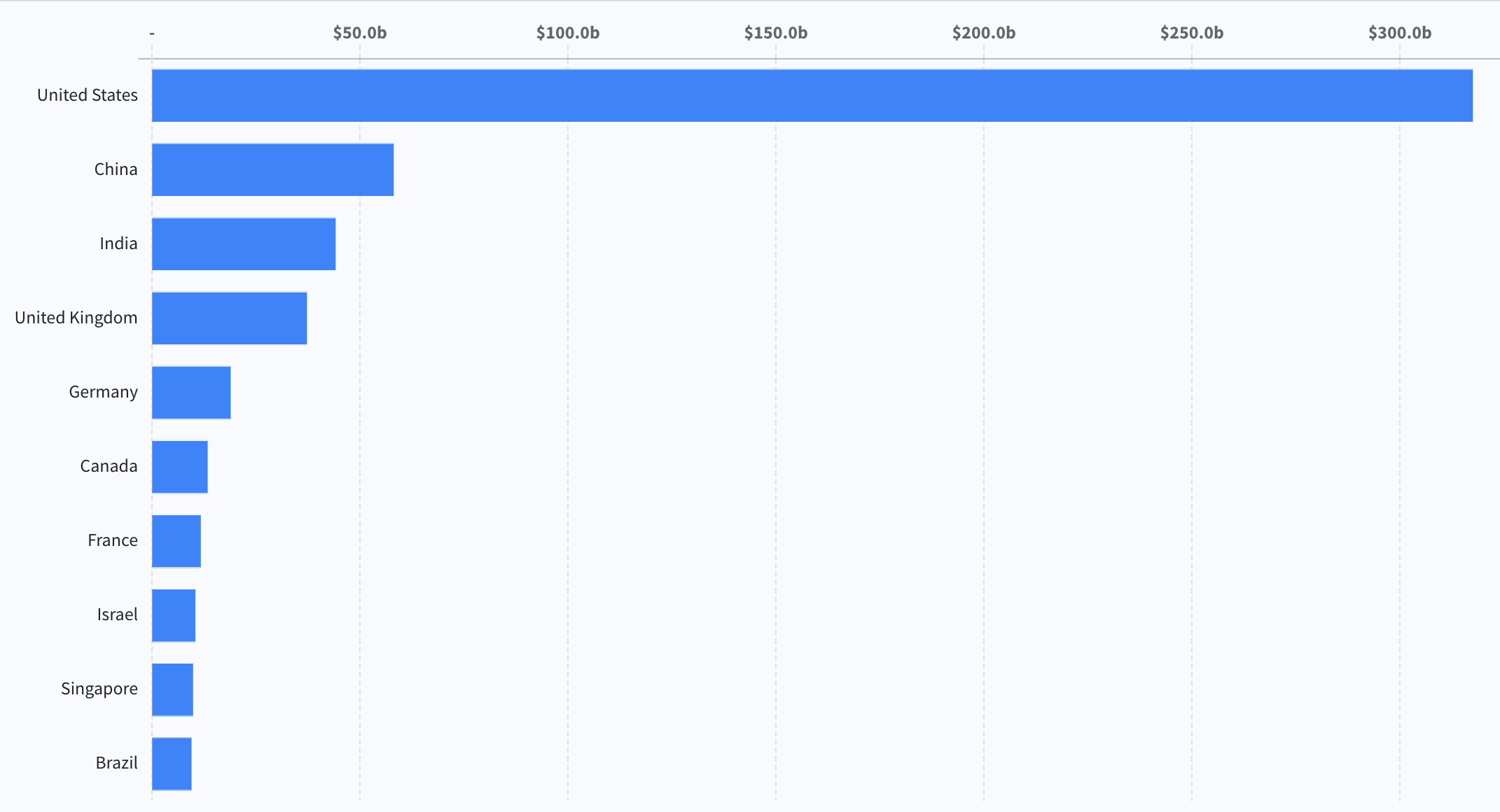Click the China axis label
The image size is (1500, 812).
[x=116, y=169]
